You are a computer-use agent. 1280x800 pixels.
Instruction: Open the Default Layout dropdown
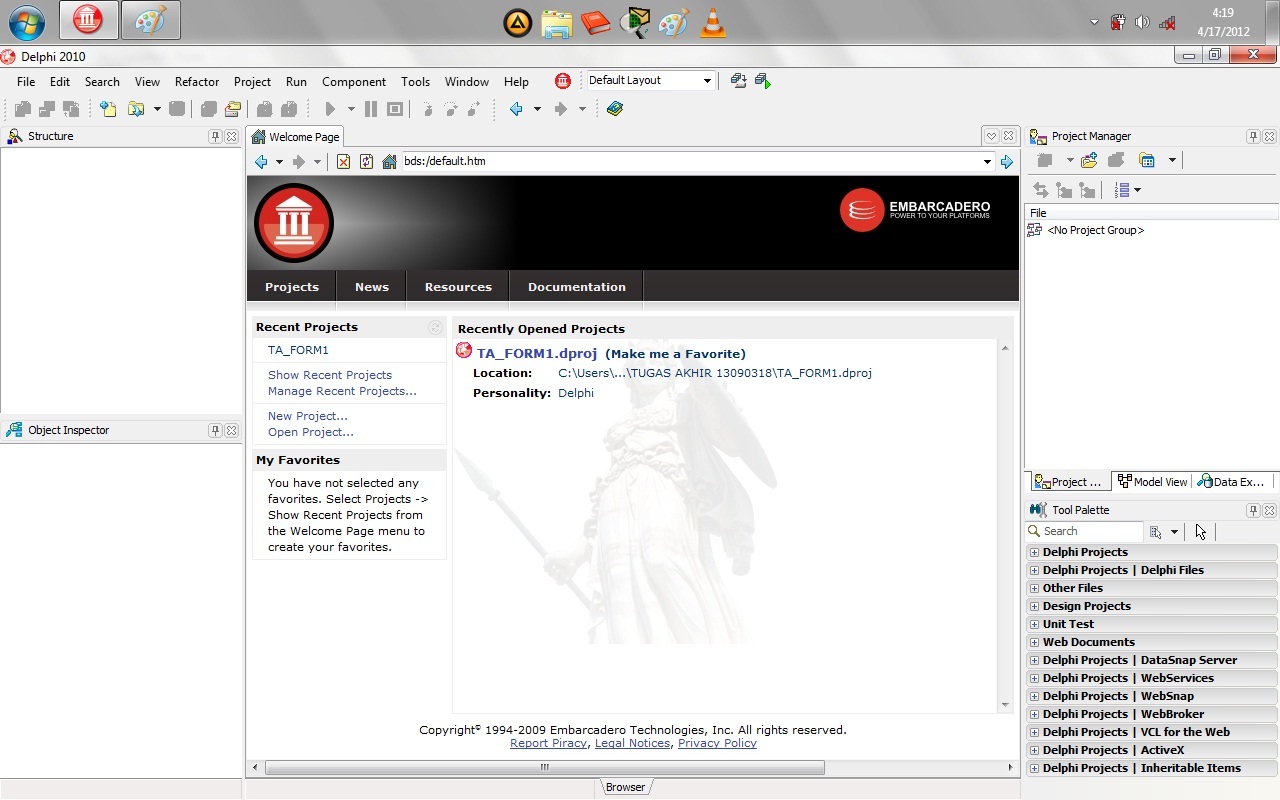click(707, 81)
